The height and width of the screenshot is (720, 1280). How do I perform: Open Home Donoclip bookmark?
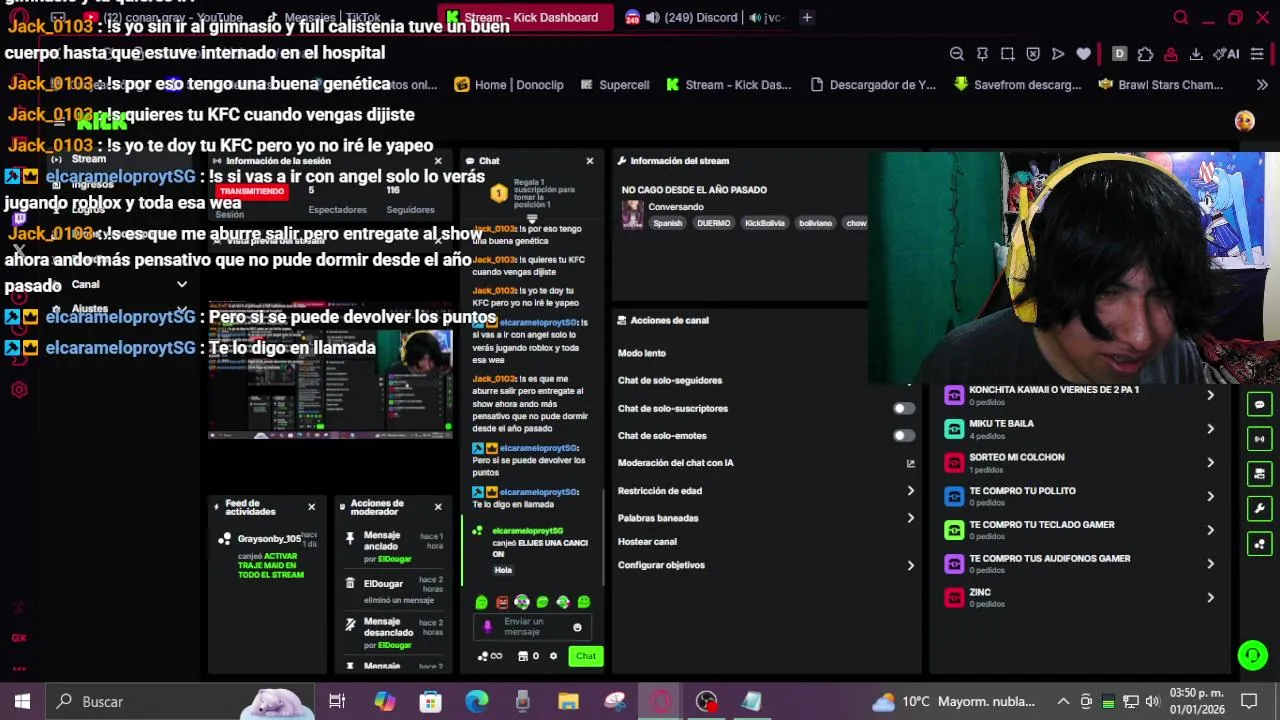coord(509,85)
